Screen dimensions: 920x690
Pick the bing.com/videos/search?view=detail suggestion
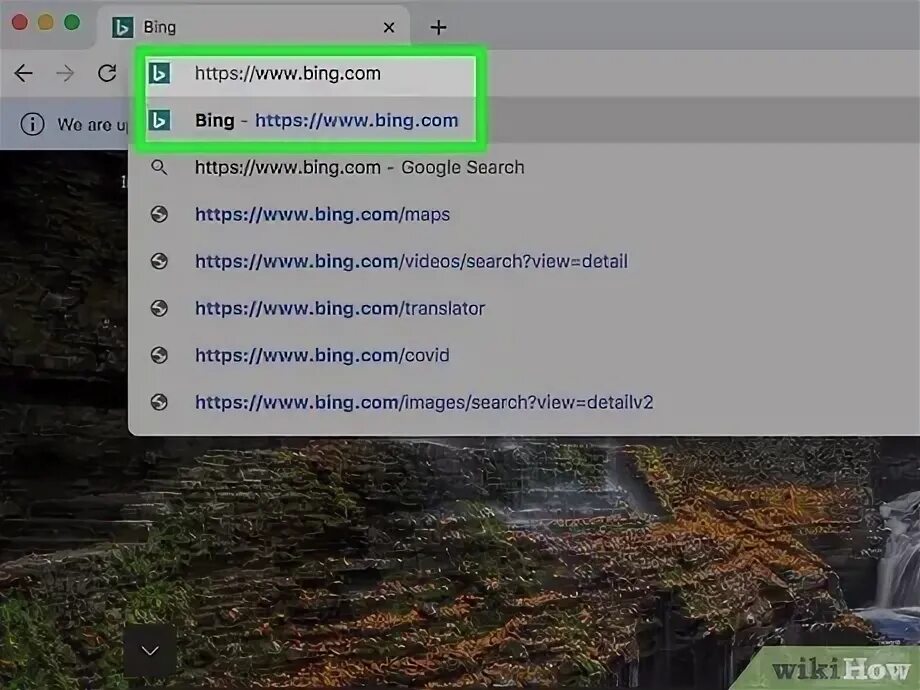coord(523,261)
